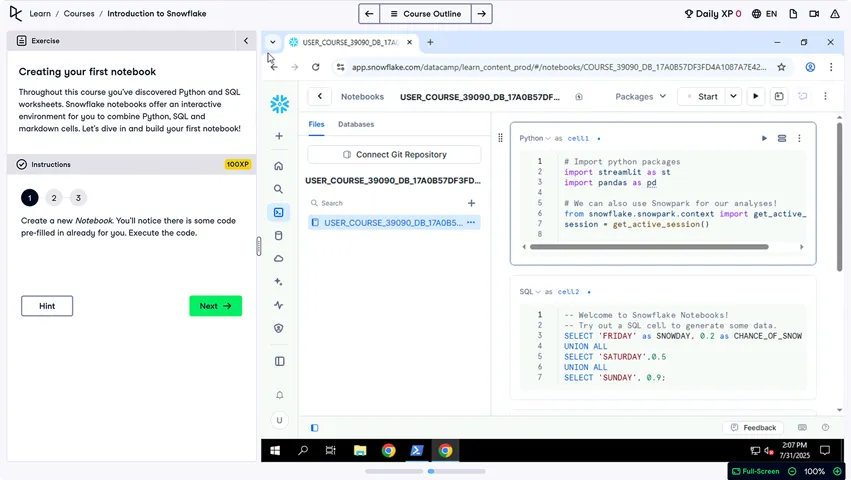Open the Home icon in Snowflake sidebar

click(x=278, y=166)
